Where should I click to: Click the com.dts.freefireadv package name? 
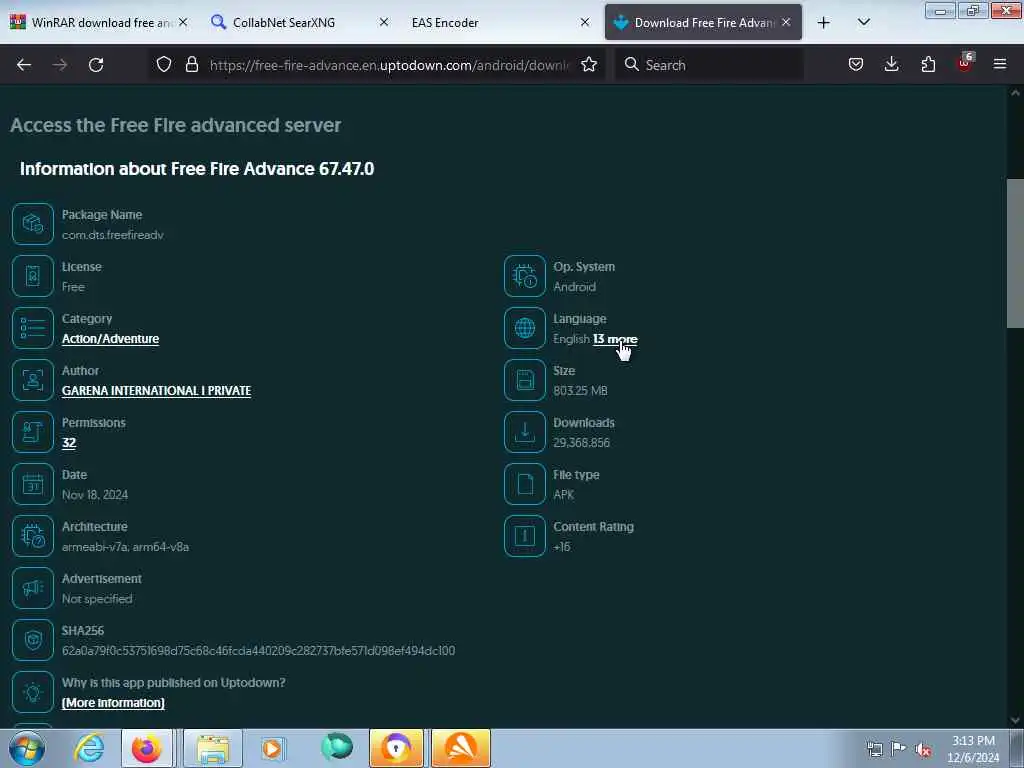pos(112,235)
